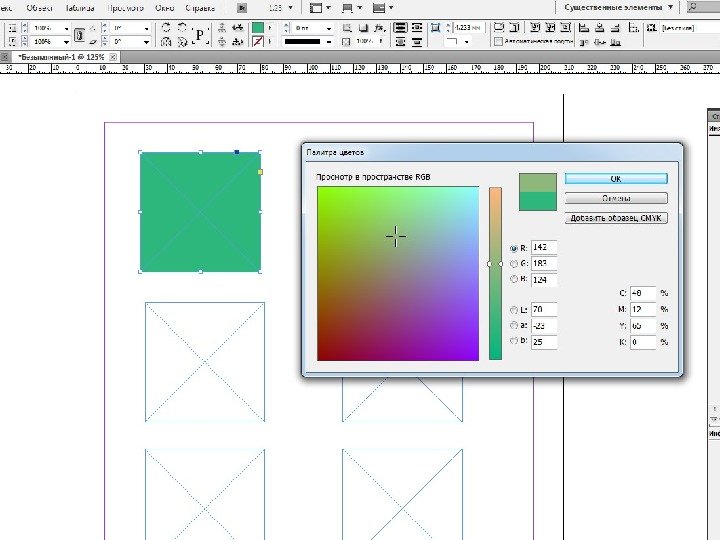Image resolution: width=720 pixels, height=540 pixels.
Task: Click the P flip/rotate indicator icon
Action: 200,35
